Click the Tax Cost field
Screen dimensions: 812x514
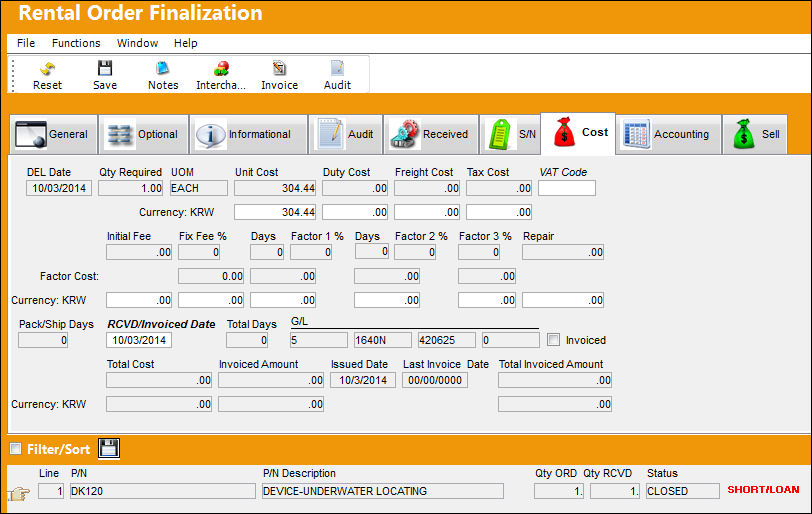[x=499, y=188]
